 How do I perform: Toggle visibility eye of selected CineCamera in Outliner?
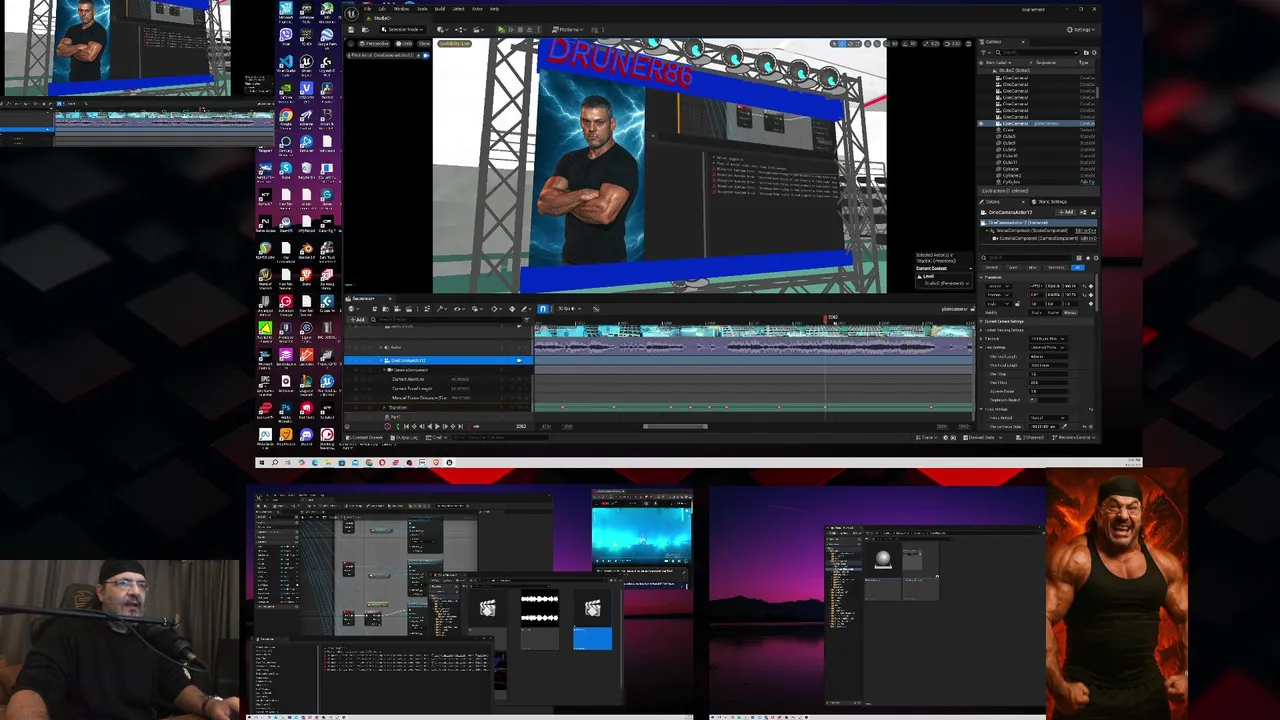point(981,123)
